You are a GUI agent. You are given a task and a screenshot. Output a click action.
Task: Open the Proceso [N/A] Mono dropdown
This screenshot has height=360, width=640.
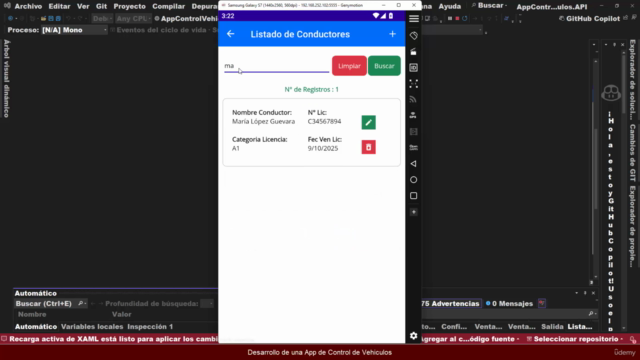pos(75,30)
